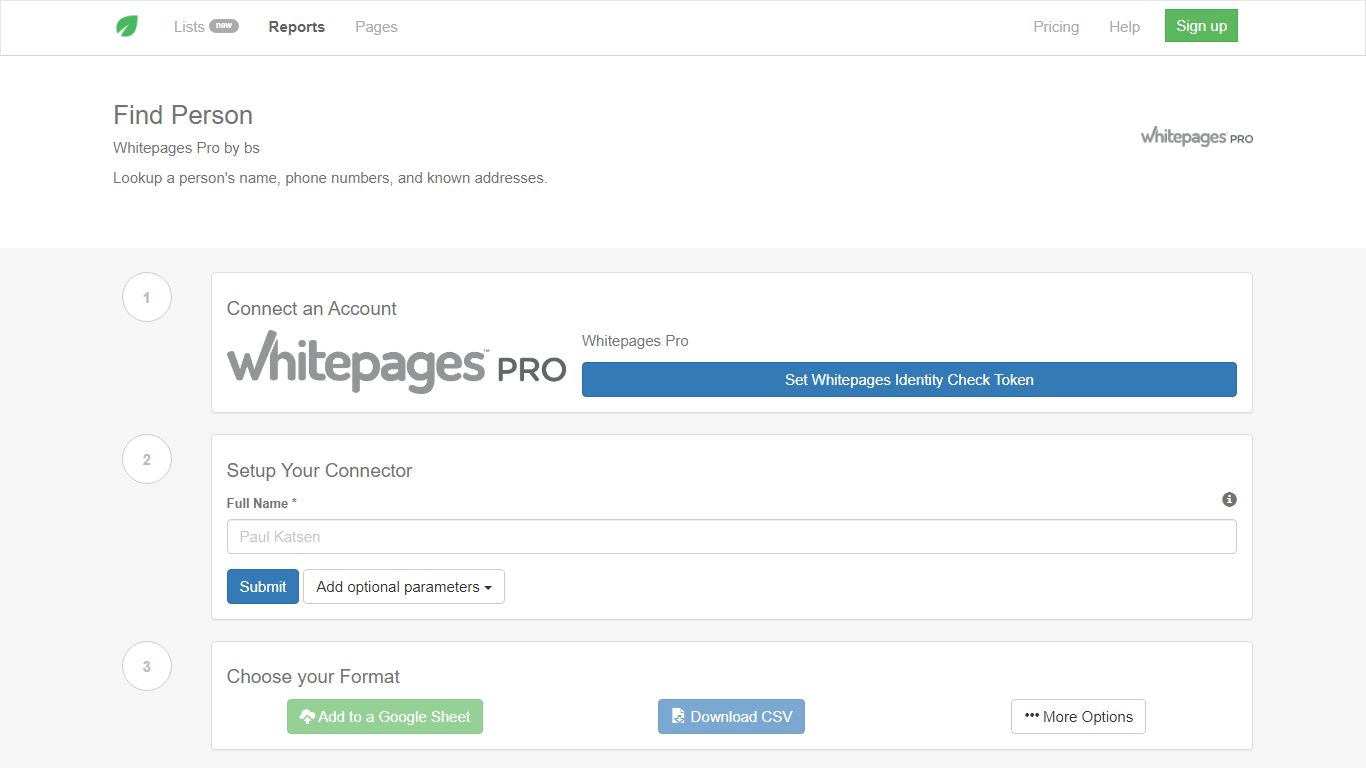Focus the Full Name input field
Viewport: 1366px width, 768px height.
pos(731,537)
